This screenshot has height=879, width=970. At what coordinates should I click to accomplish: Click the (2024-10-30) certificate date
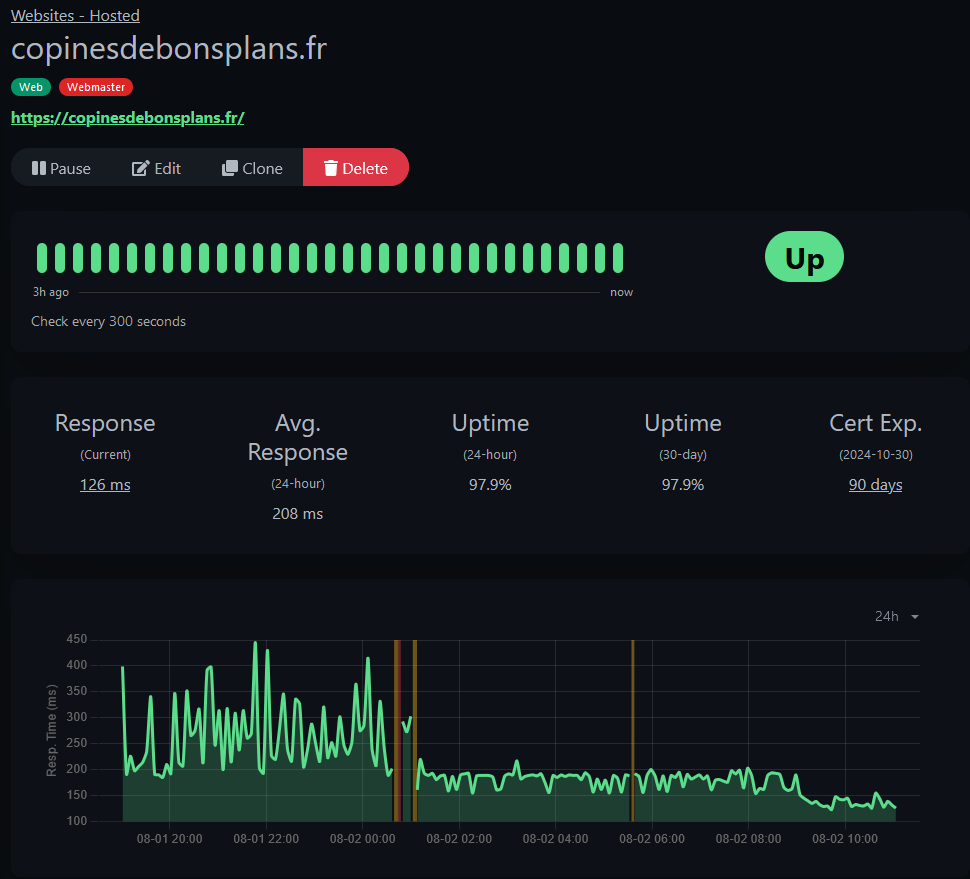(x=875, y=455)
